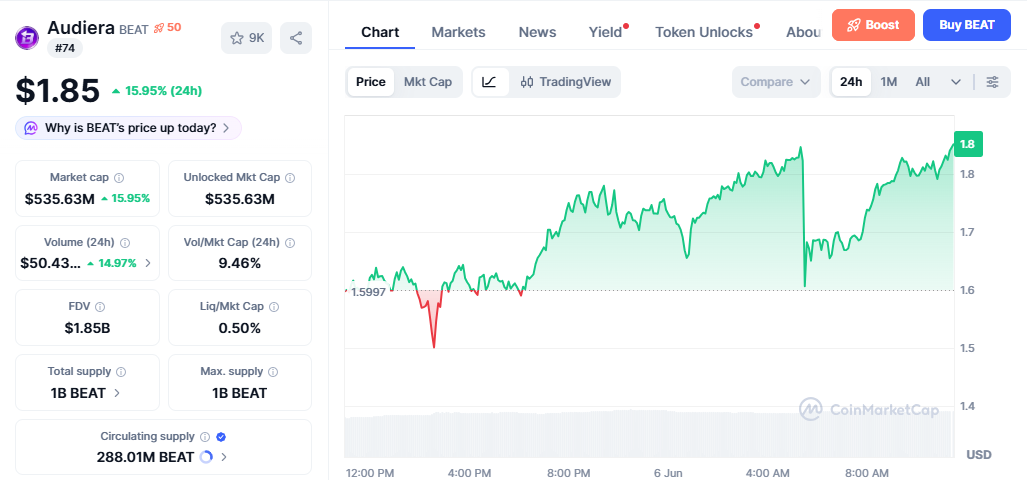Image resolution: width=1027 pixels, height=480 pixels.
Task: Open the share icon button
Action: 296,38
